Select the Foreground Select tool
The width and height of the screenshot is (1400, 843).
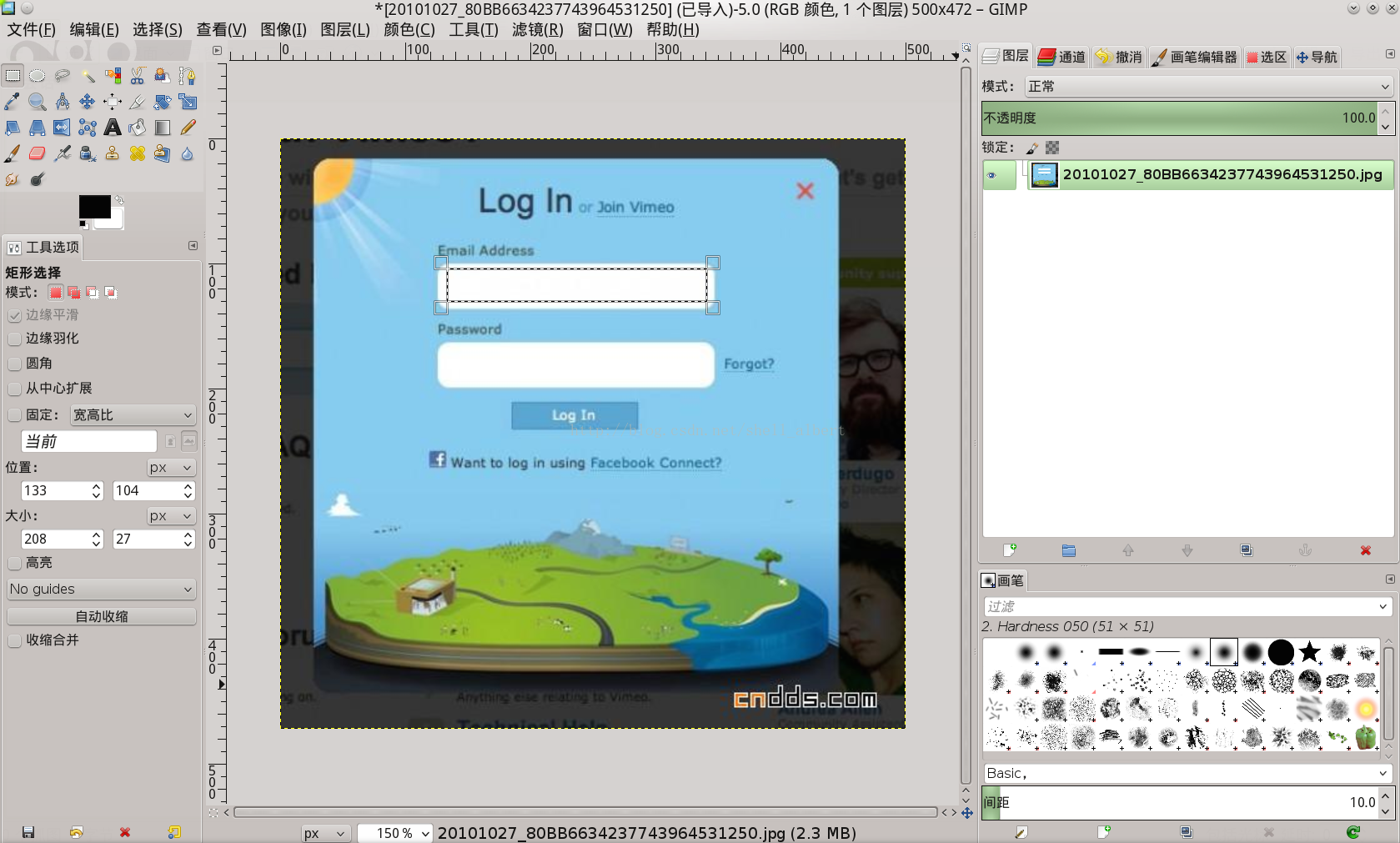[x=163, y=76]
